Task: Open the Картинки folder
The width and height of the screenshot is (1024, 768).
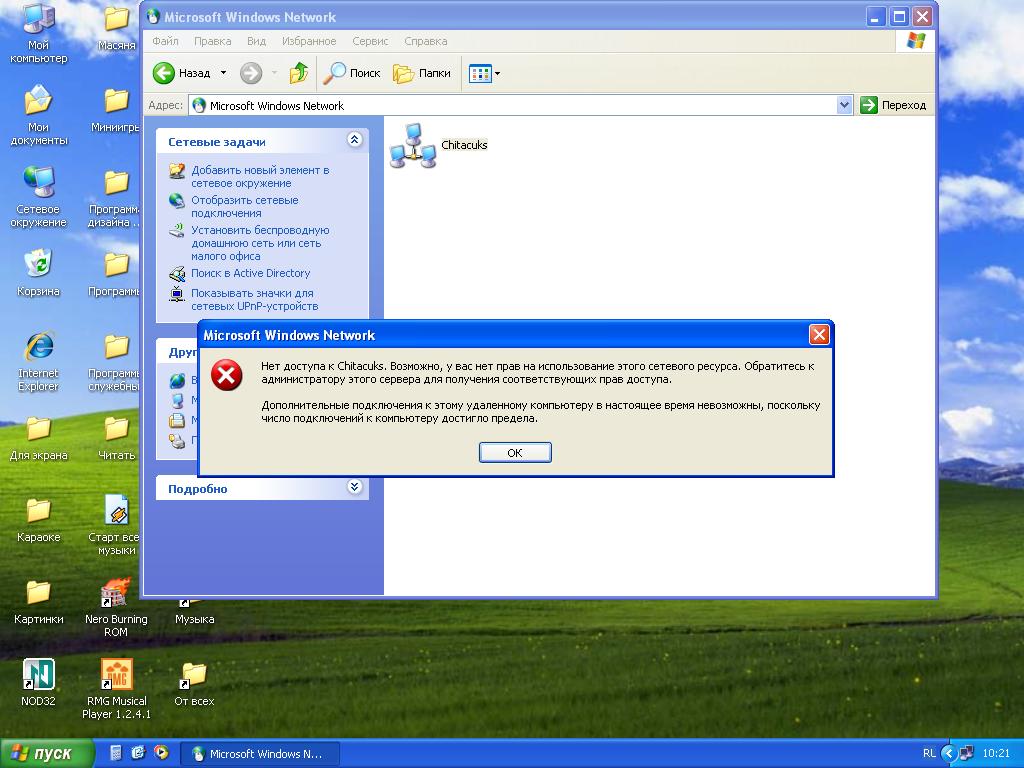Action: pos(39,602)
